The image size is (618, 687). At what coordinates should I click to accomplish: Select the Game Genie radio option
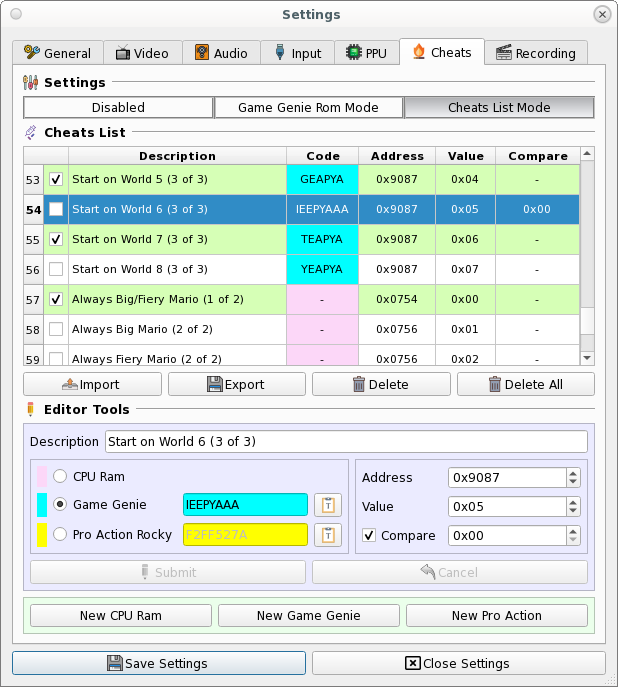[60, 504]
